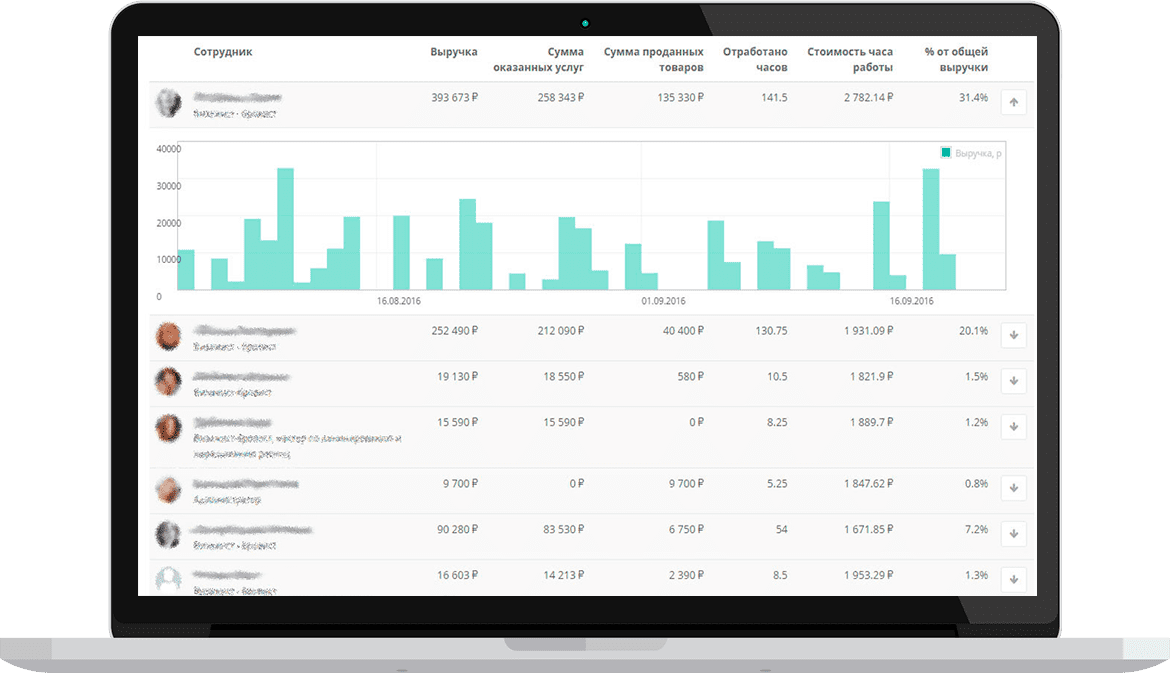Click the 16.09.2016 date label on chart axis

coord(911,301)
